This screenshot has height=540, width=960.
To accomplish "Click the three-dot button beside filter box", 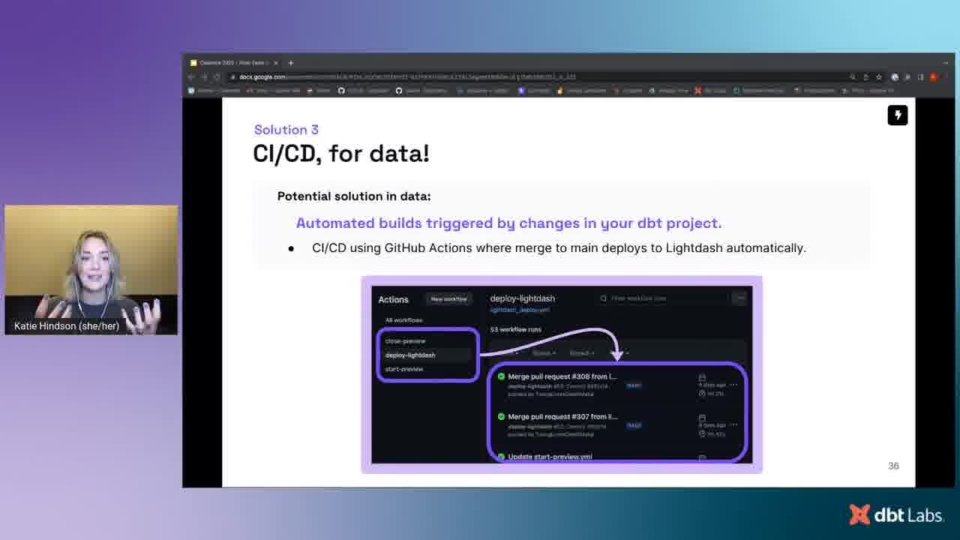I will point(740,298).
